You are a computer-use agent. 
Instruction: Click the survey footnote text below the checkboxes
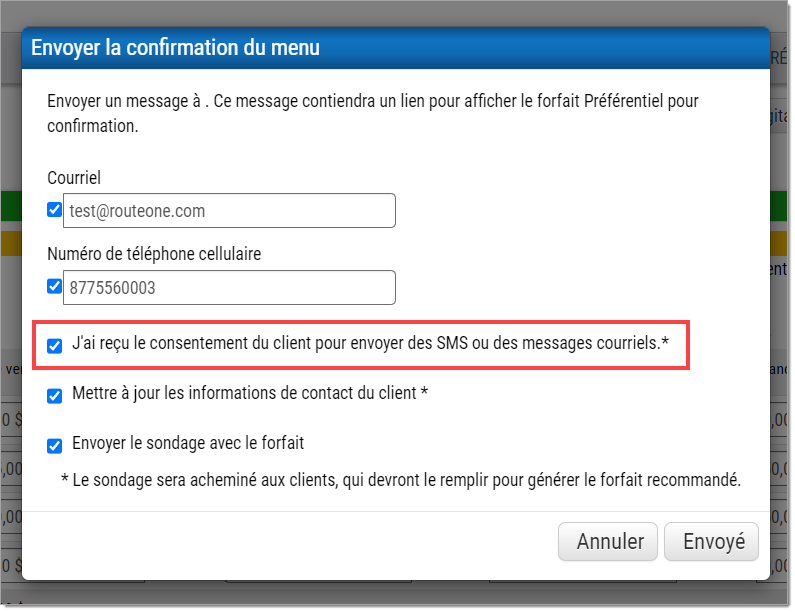pyautogui.click(x=400, y=480)
